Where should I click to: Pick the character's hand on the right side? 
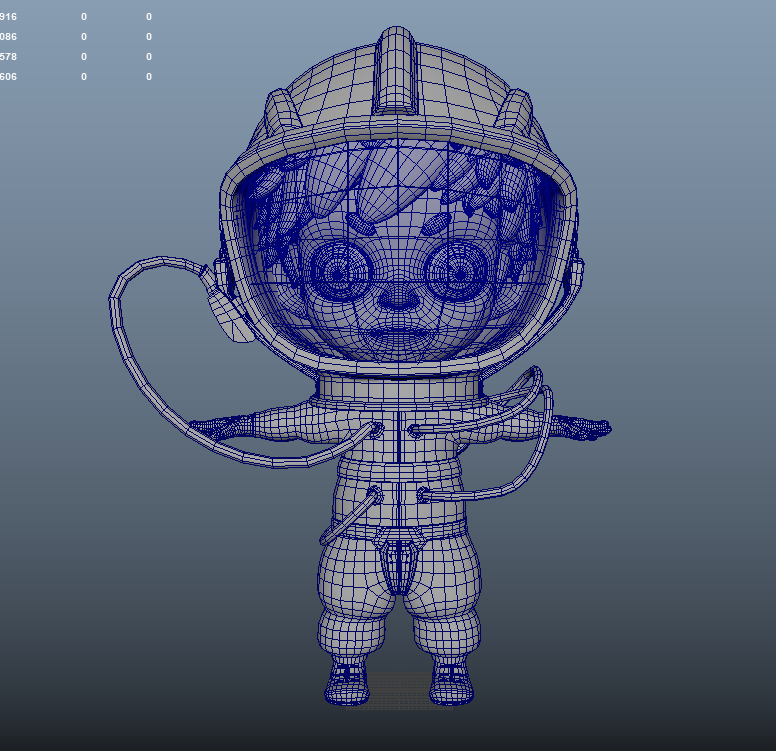[590, 429]
